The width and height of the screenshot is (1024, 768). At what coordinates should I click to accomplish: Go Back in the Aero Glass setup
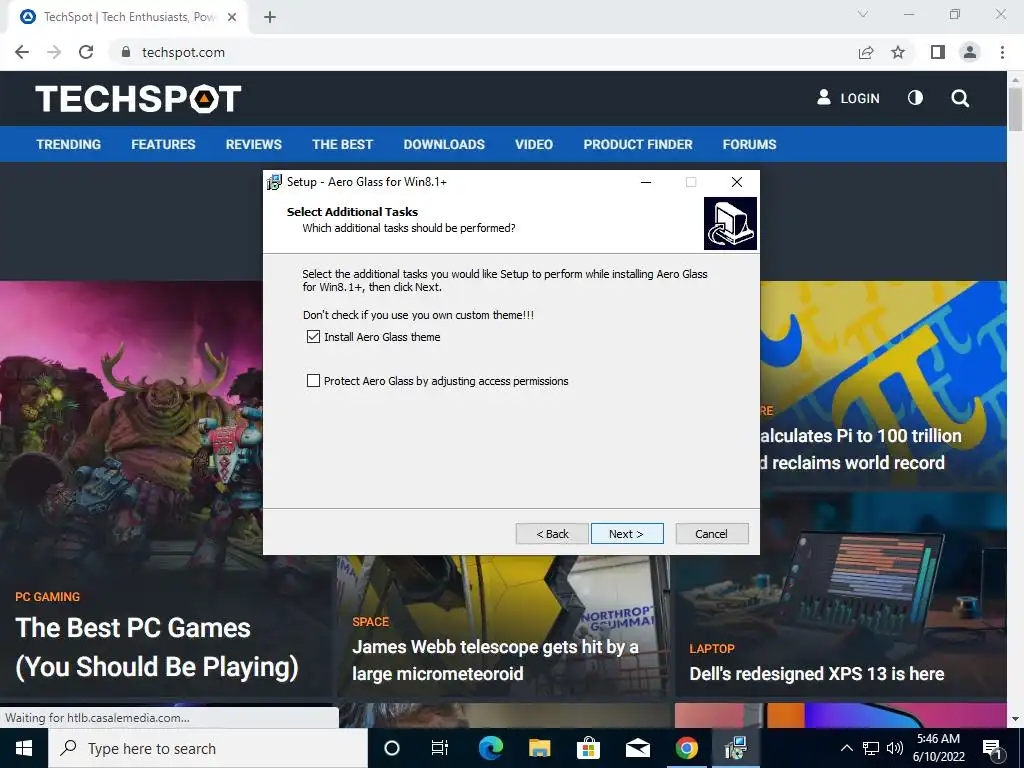point(552,534)
